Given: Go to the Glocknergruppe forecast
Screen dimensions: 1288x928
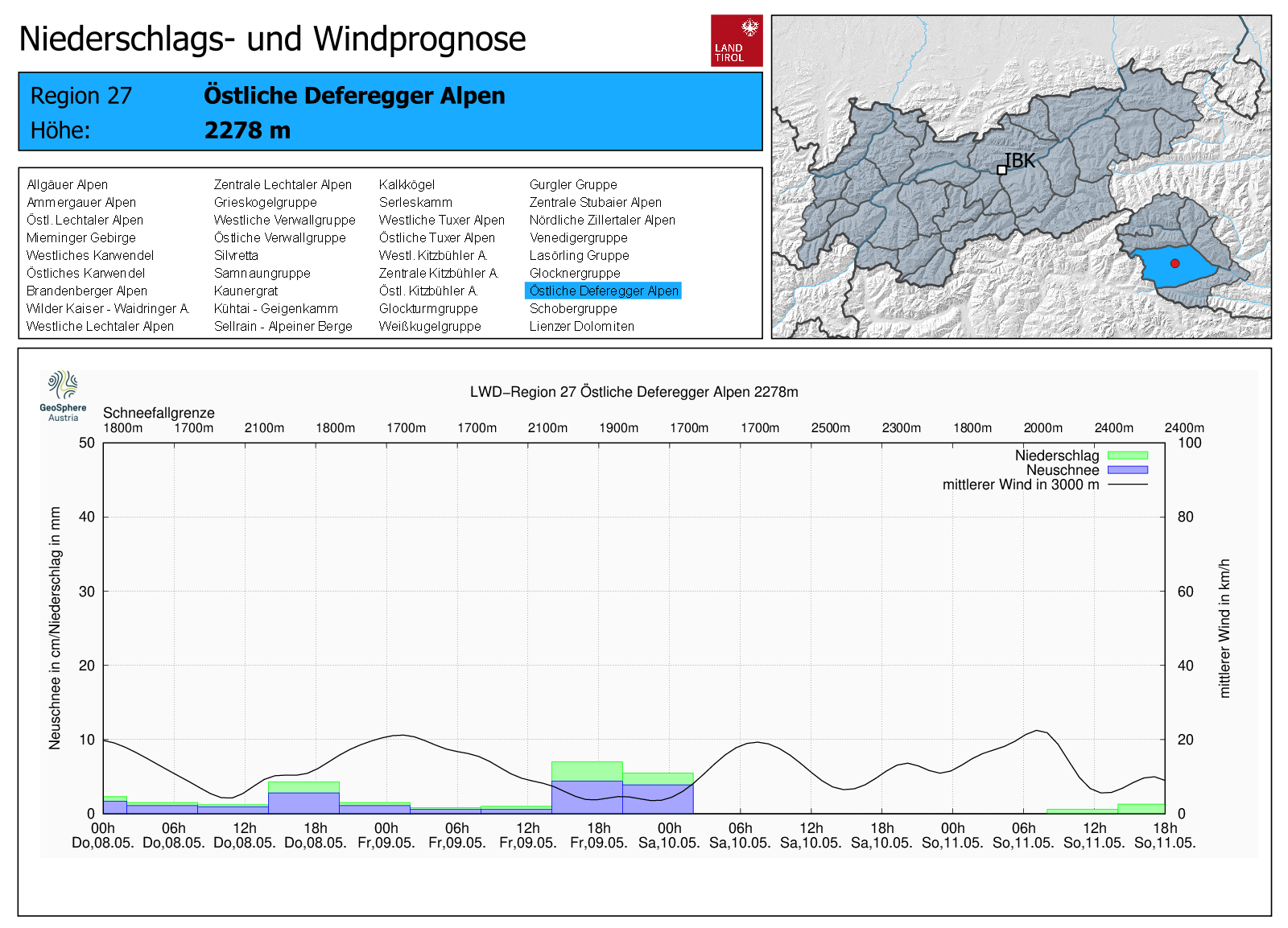Looking at the screenshot, I should click(574, 273).
